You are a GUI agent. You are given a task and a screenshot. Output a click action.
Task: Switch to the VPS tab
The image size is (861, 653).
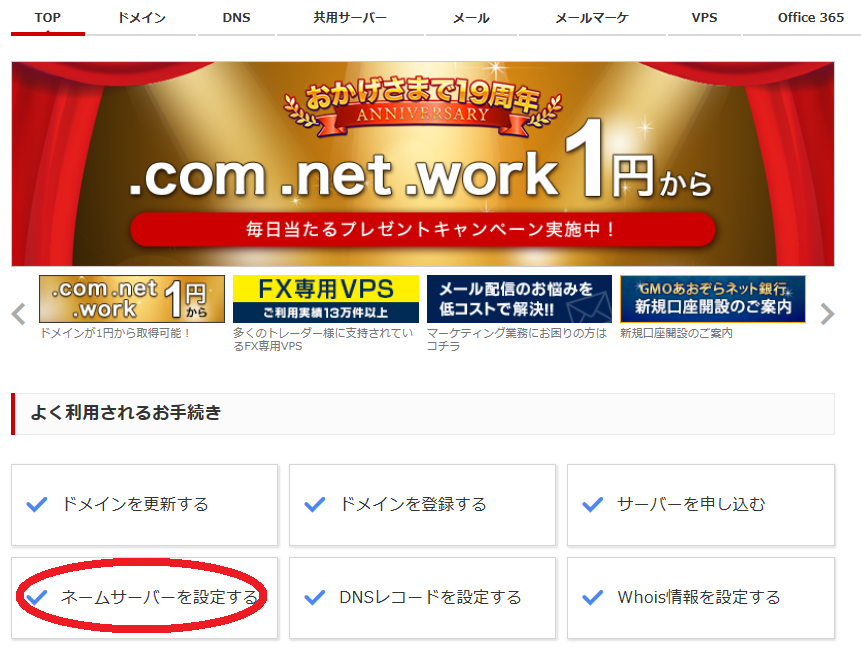[705, 18]
